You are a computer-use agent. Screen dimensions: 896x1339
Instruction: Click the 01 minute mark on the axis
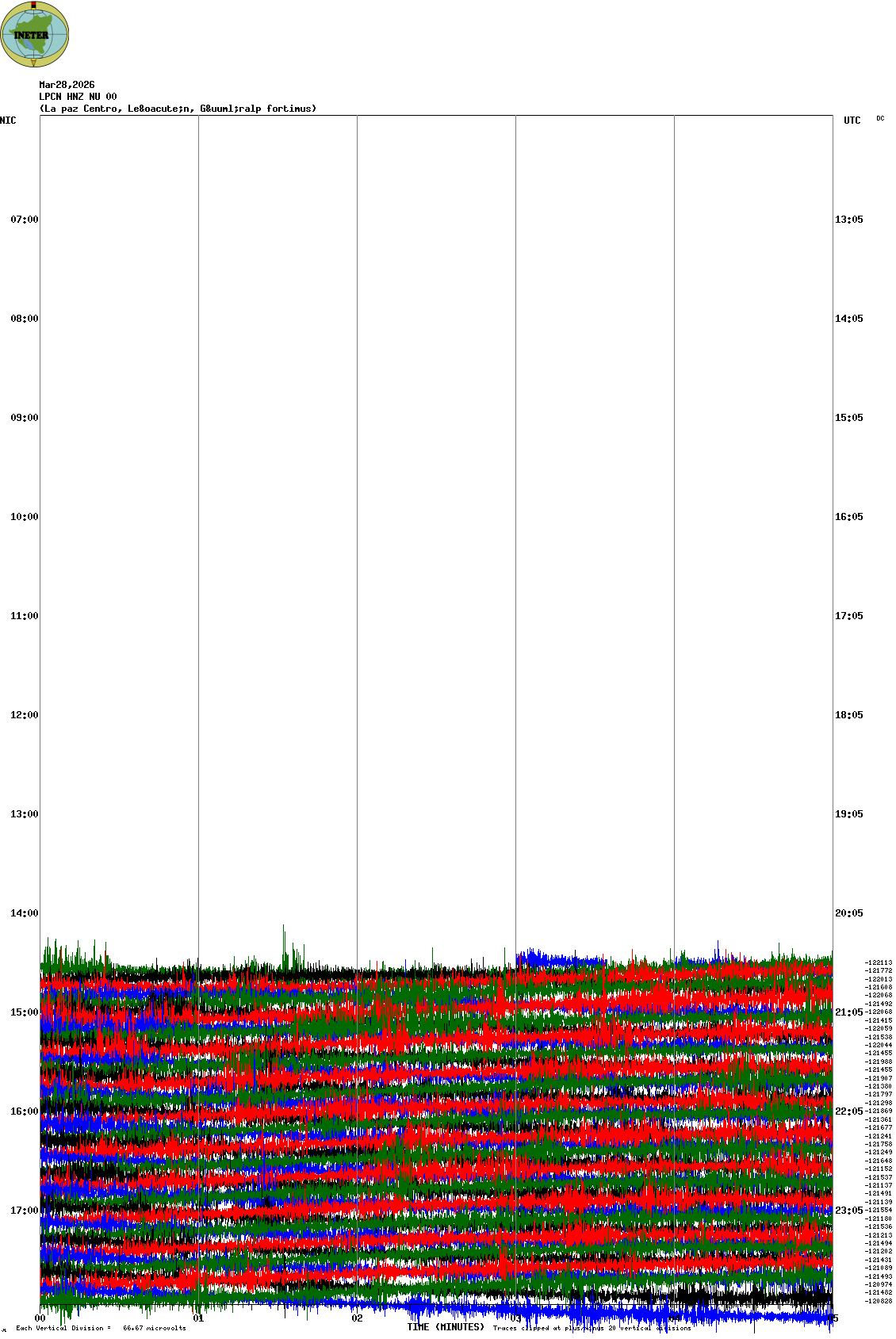coord(199,1319)
